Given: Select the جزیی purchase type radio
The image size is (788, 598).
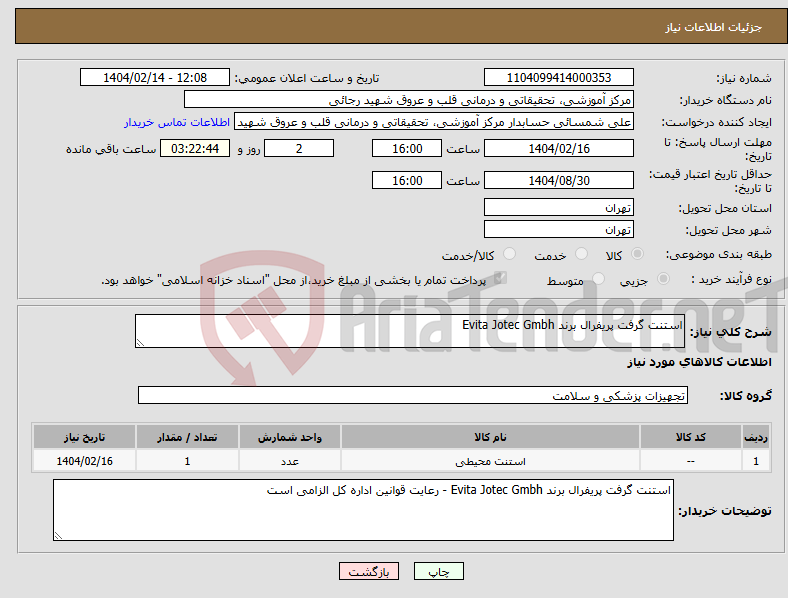Looking at the screenshot, I should (x=663, y=279).
